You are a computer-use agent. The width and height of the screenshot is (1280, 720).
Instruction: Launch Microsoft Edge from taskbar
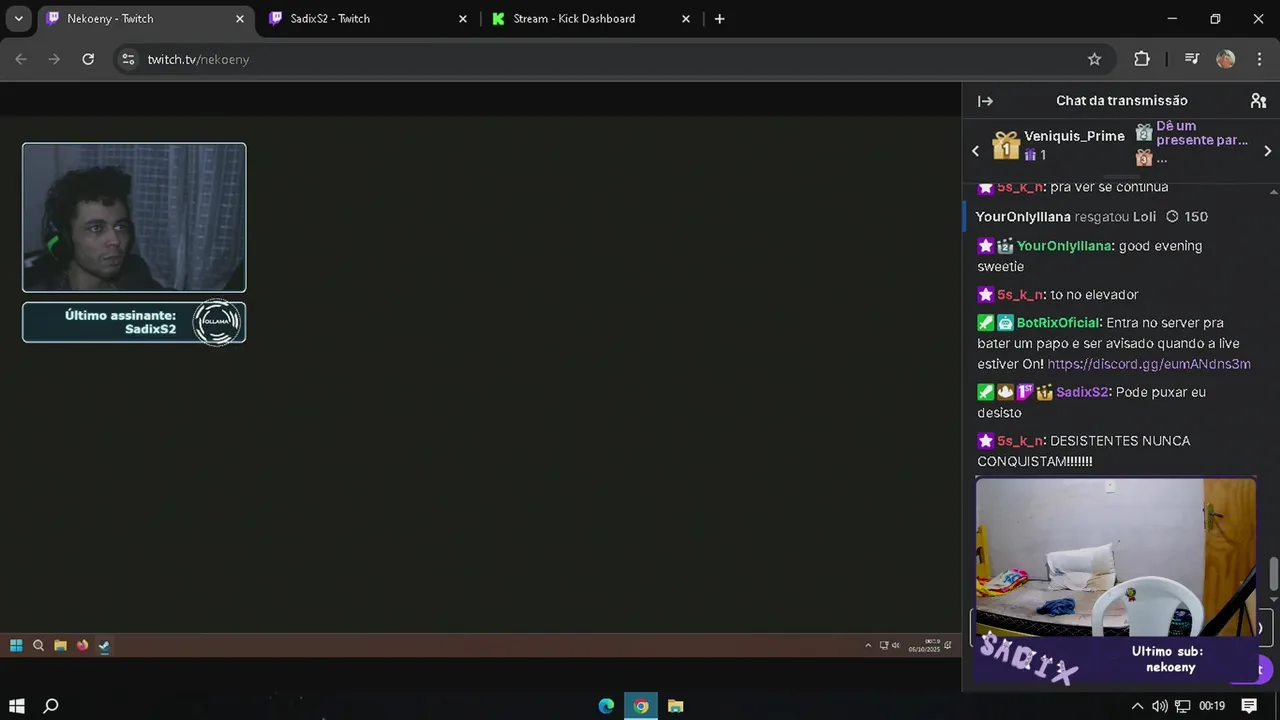click(x=606, y=706)
